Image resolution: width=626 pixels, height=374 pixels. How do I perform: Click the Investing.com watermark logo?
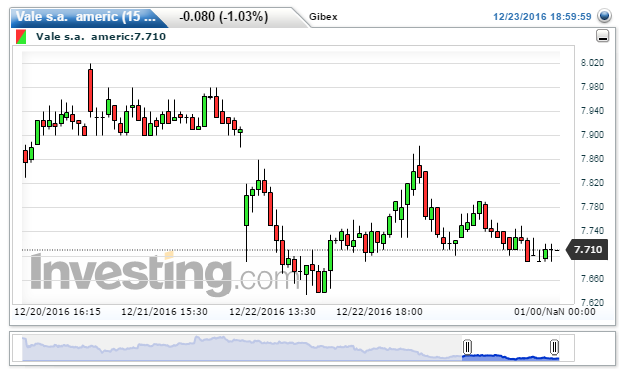(160, 273)
